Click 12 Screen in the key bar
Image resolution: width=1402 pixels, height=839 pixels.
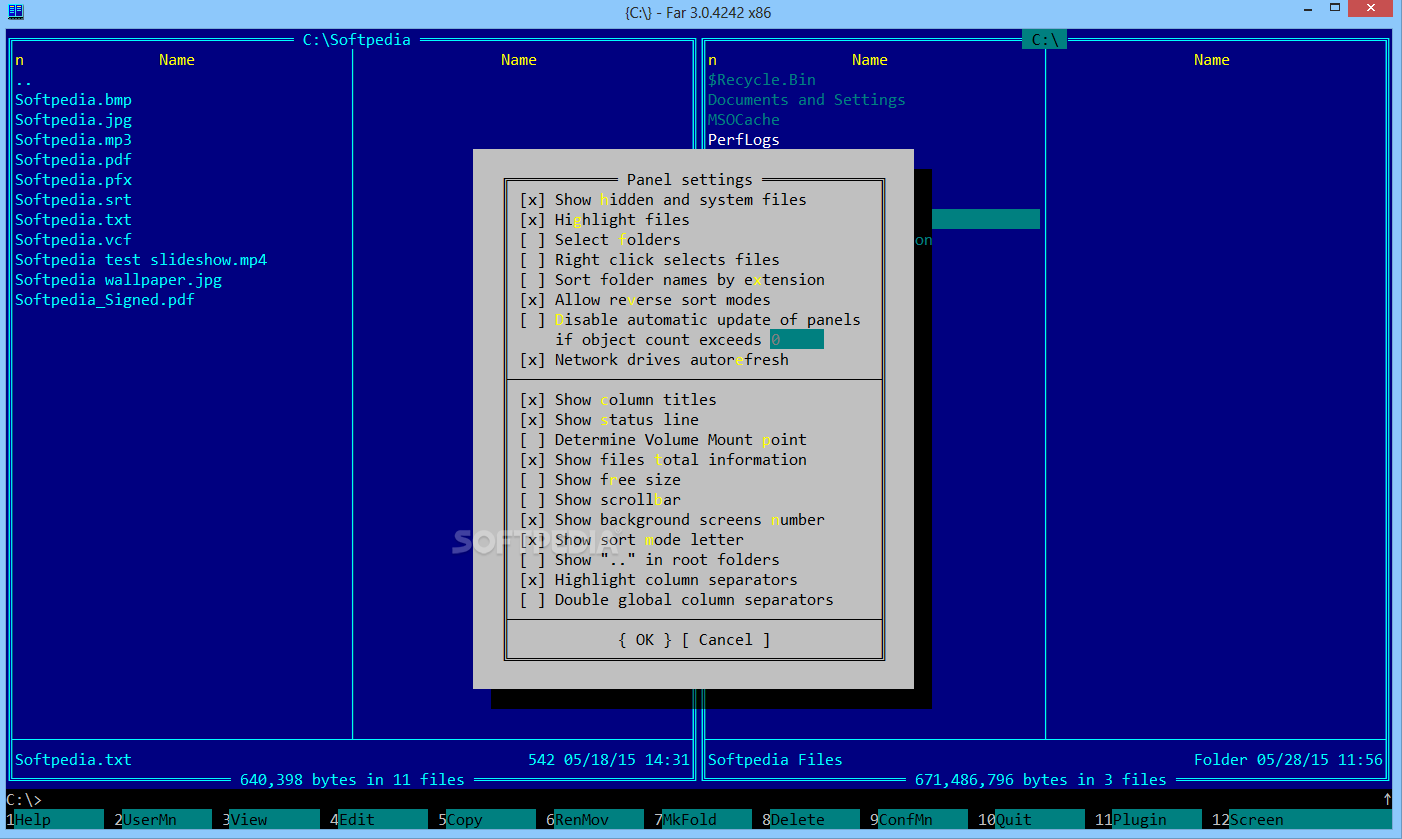pos(1301,820)
